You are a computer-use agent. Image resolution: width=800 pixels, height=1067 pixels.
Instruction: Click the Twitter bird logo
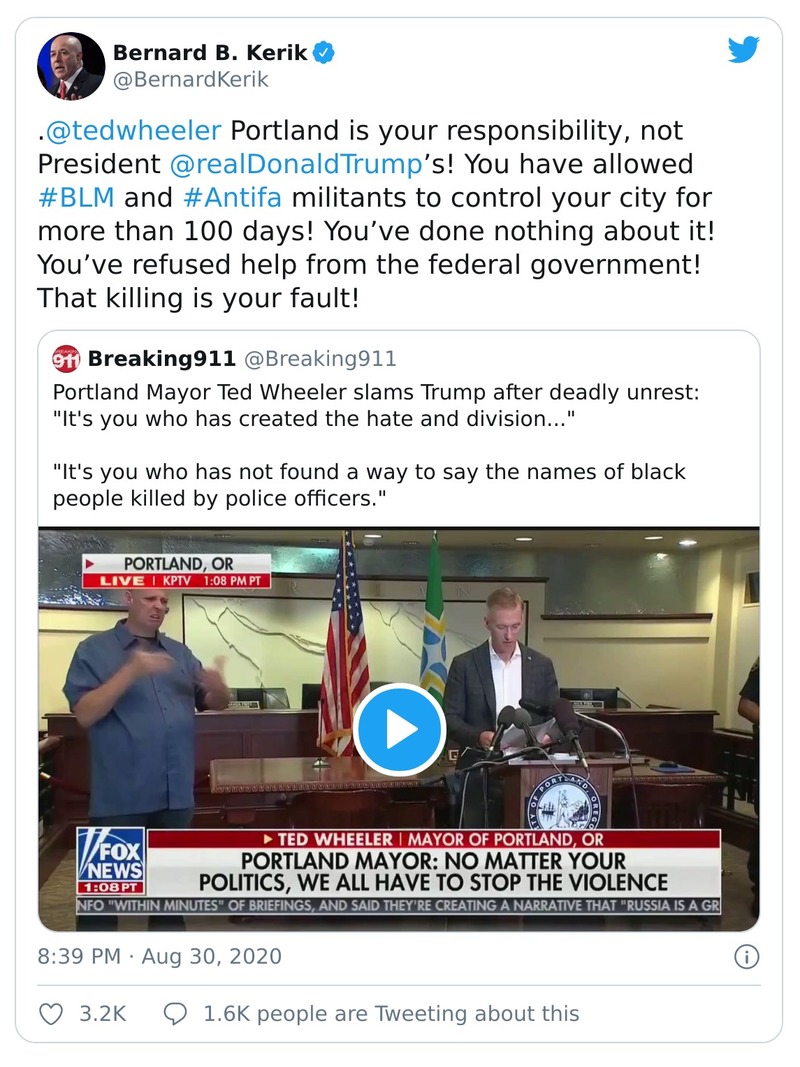744,49
